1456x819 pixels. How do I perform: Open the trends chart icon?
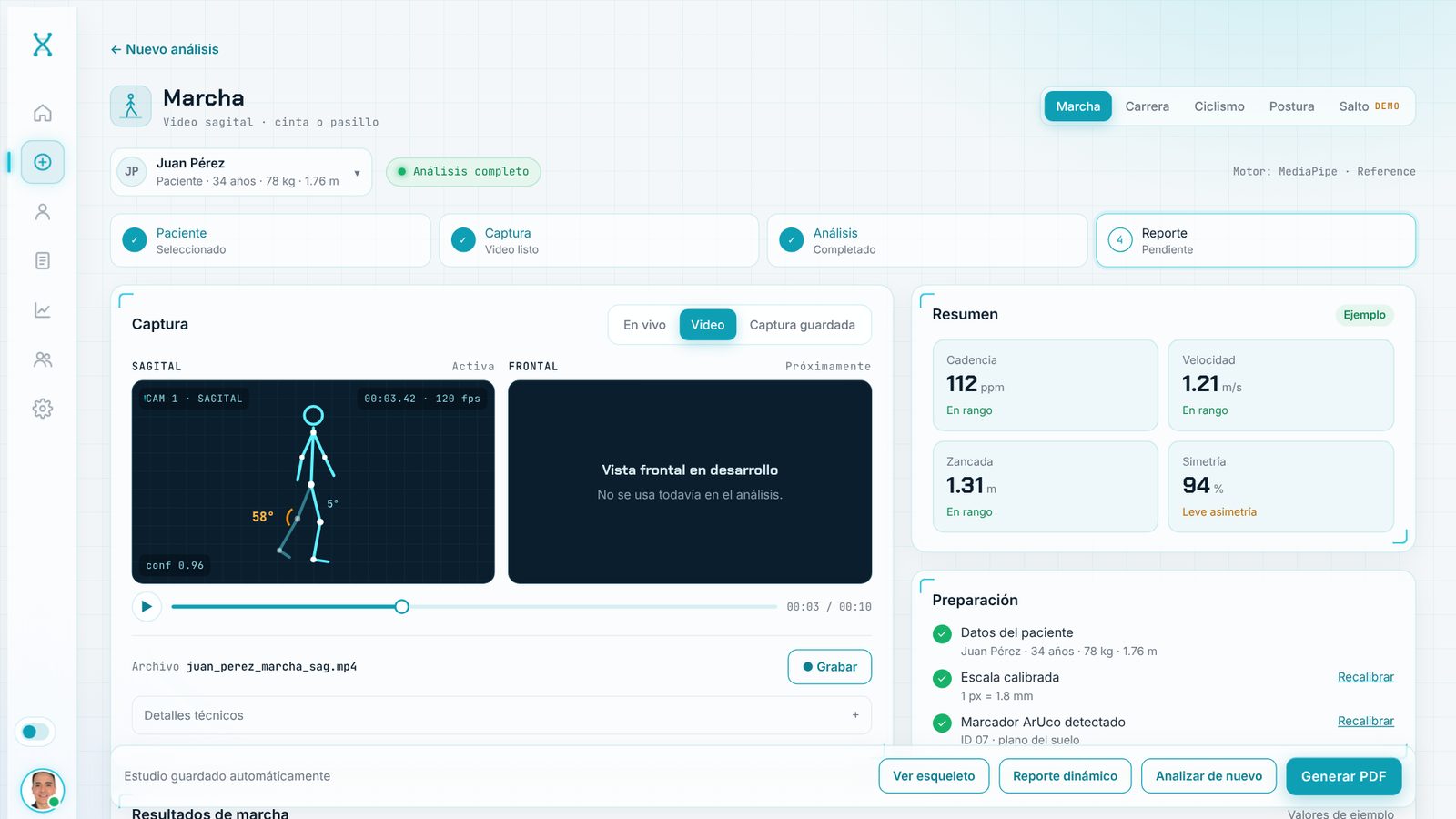click(43, 310)
